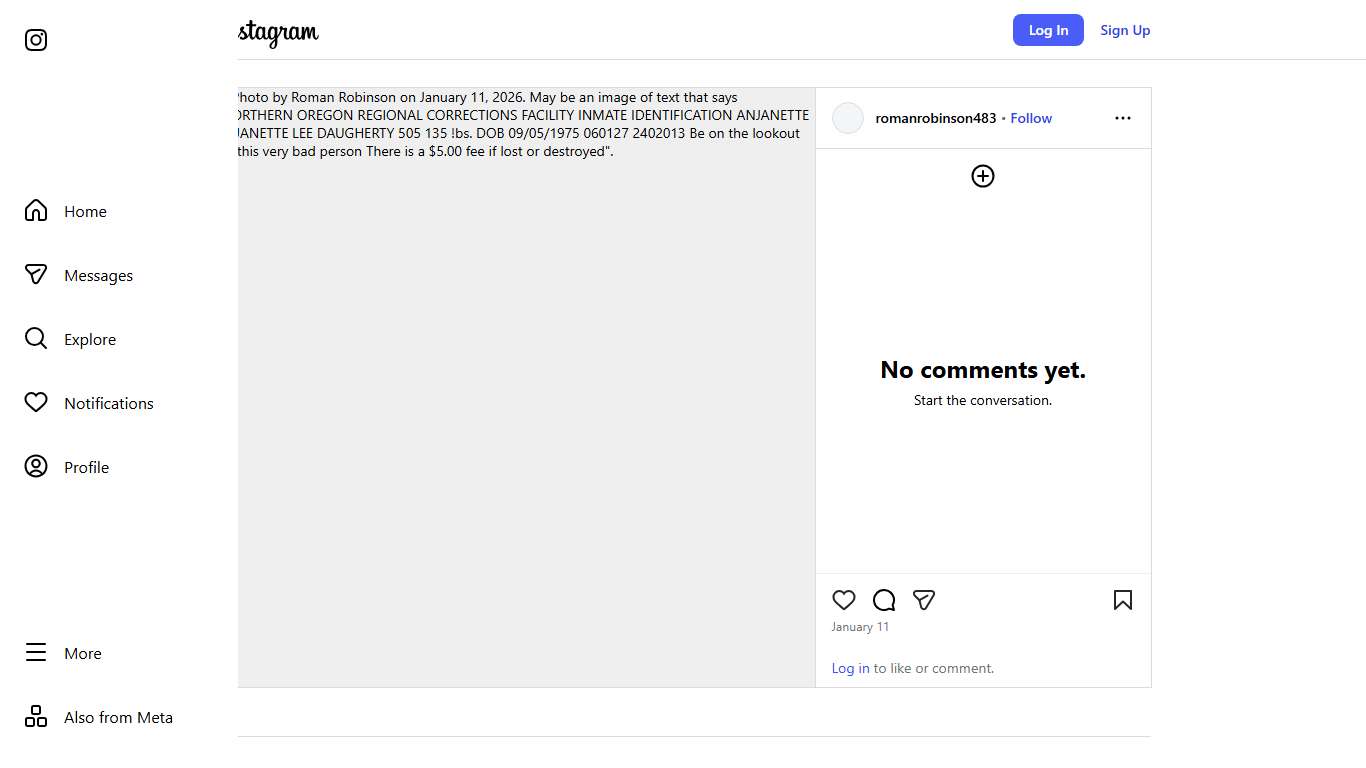This screenshot has height=768, width=1366.
Task: Click the comment bubble icon
Action: pos(884,600)
